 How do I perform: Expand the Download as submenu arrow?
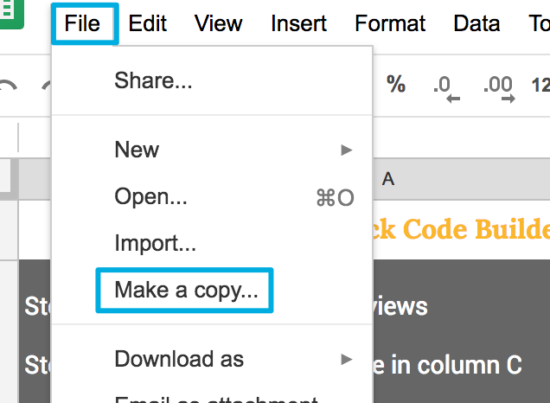click(346, 359)
